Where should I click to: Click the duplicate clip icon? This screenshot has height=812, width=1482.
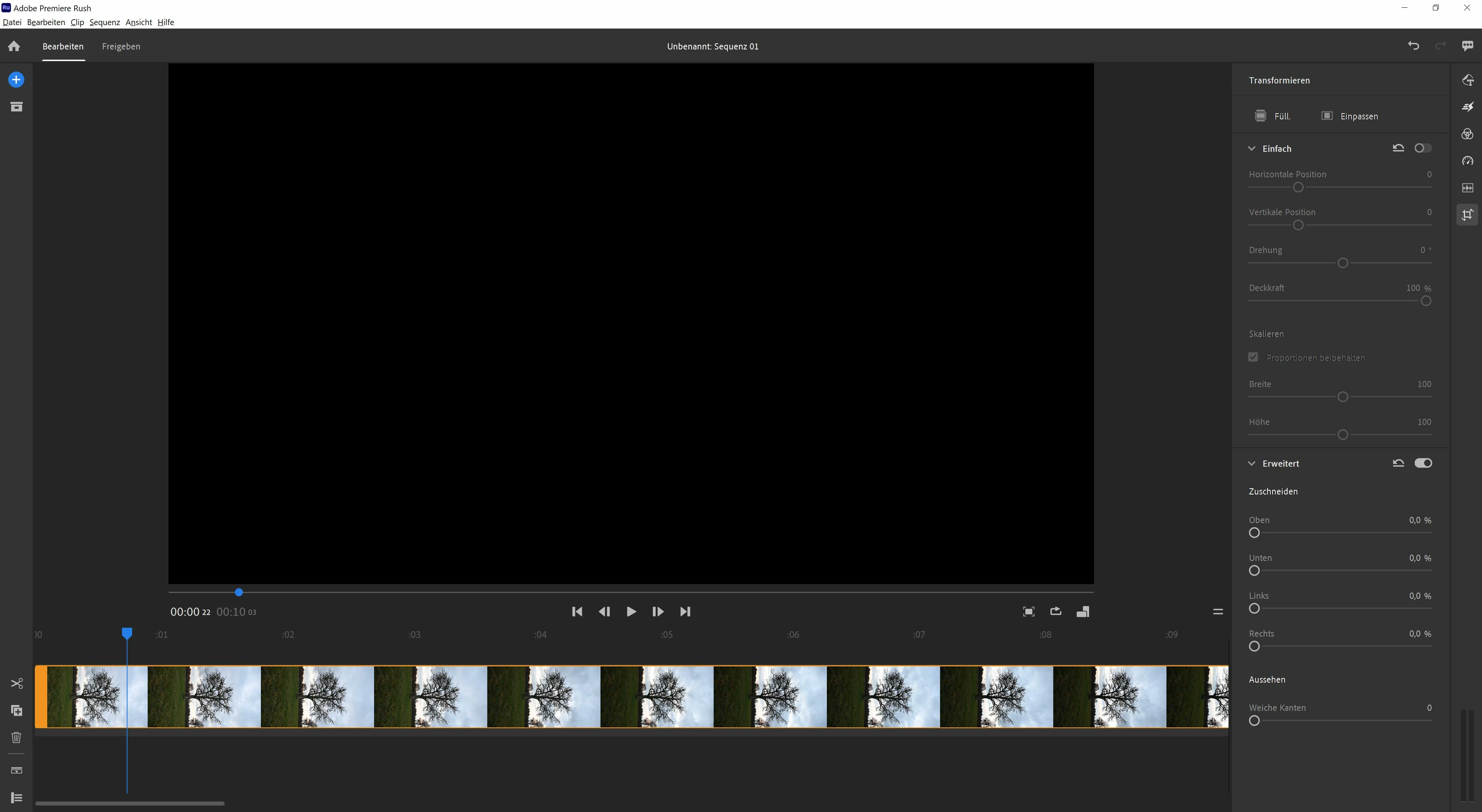pyautogui.click(x=16, y=711)
